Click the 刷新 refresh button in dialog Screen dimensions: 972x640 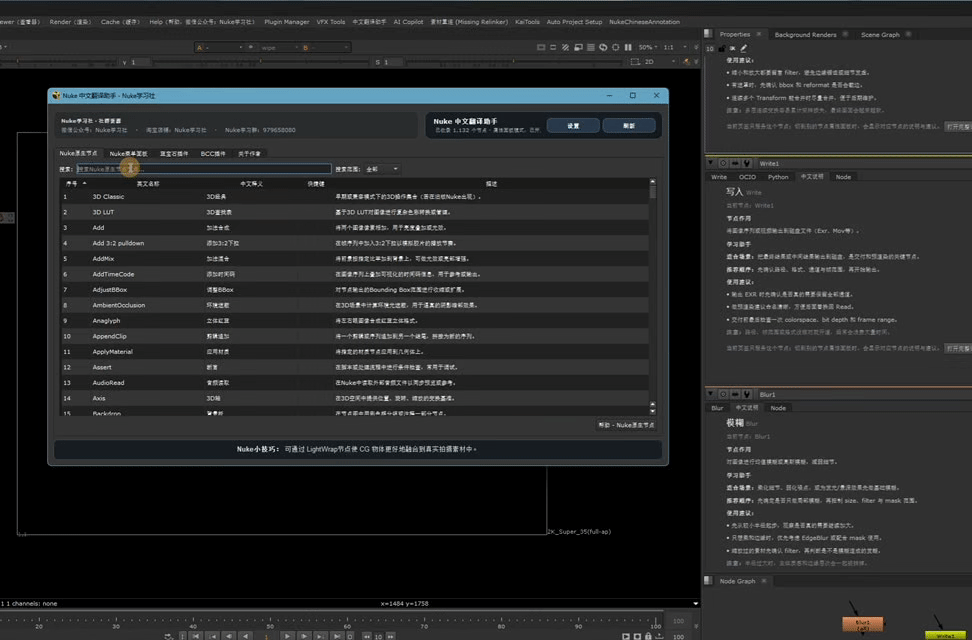629,126
